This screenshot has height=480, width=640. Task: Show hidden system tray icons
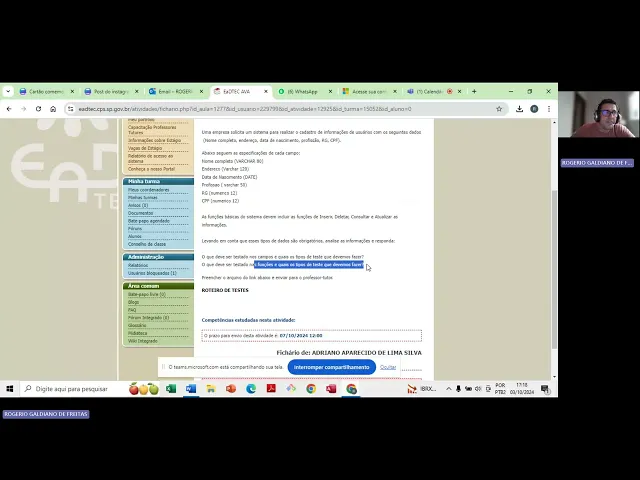pyautogui.click(x=449, y=389)
